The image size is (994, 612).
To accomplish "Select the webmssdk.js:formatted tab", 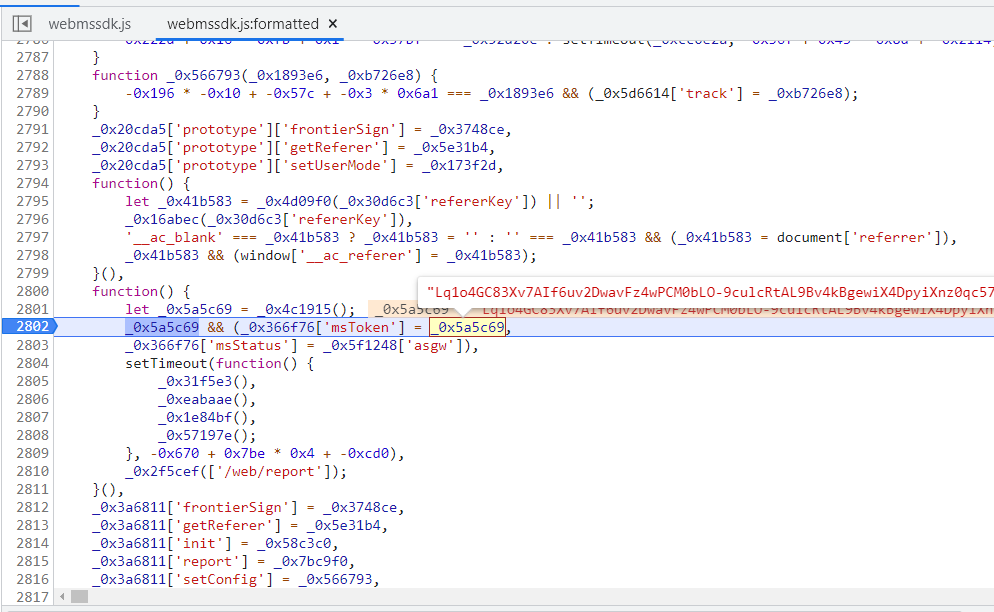I will (243, 24).
